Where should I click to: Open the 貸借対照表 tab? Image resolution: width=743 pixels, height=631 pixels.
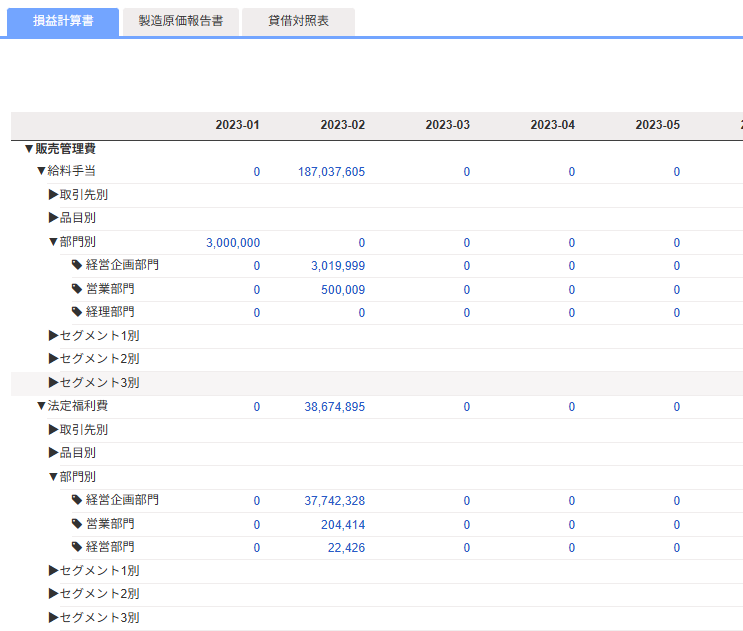(x=298, y=21)
